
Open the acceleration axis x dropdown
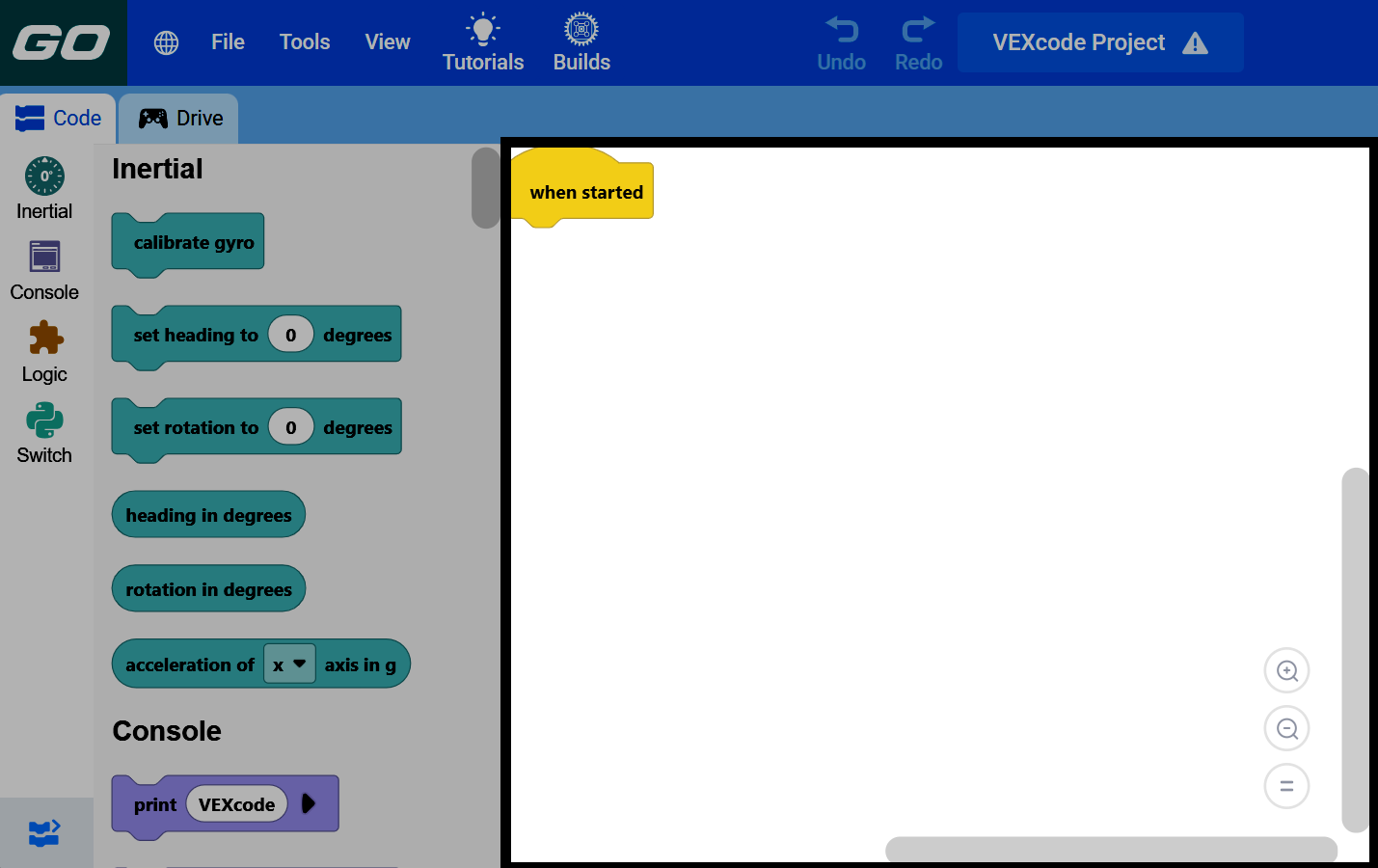[x=289, y=665]
